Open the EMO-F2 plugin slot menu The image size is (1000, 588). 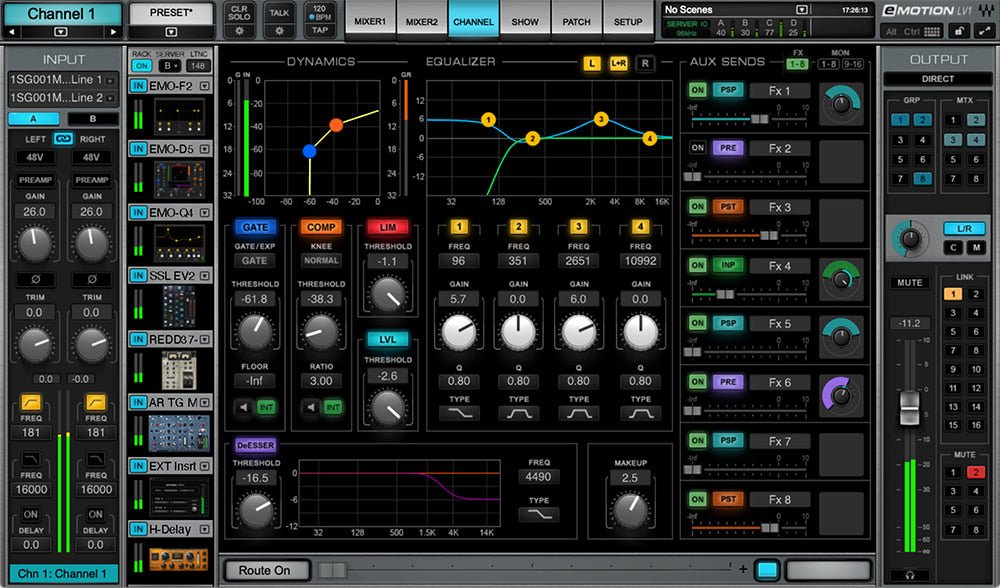(x=205, y=85)
